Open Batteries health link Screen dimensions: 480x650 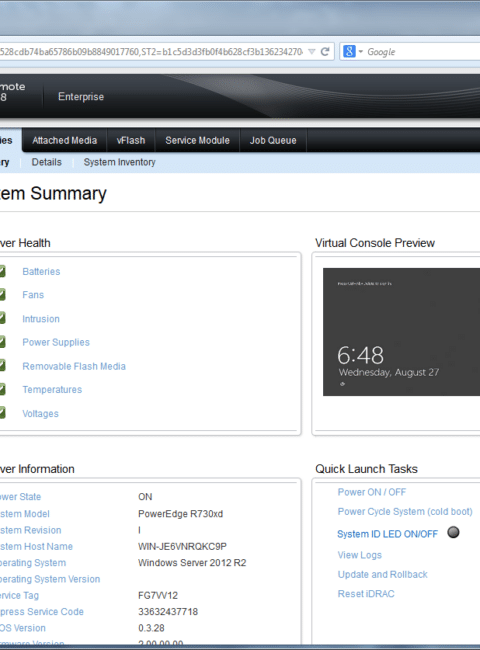point(41,272)
